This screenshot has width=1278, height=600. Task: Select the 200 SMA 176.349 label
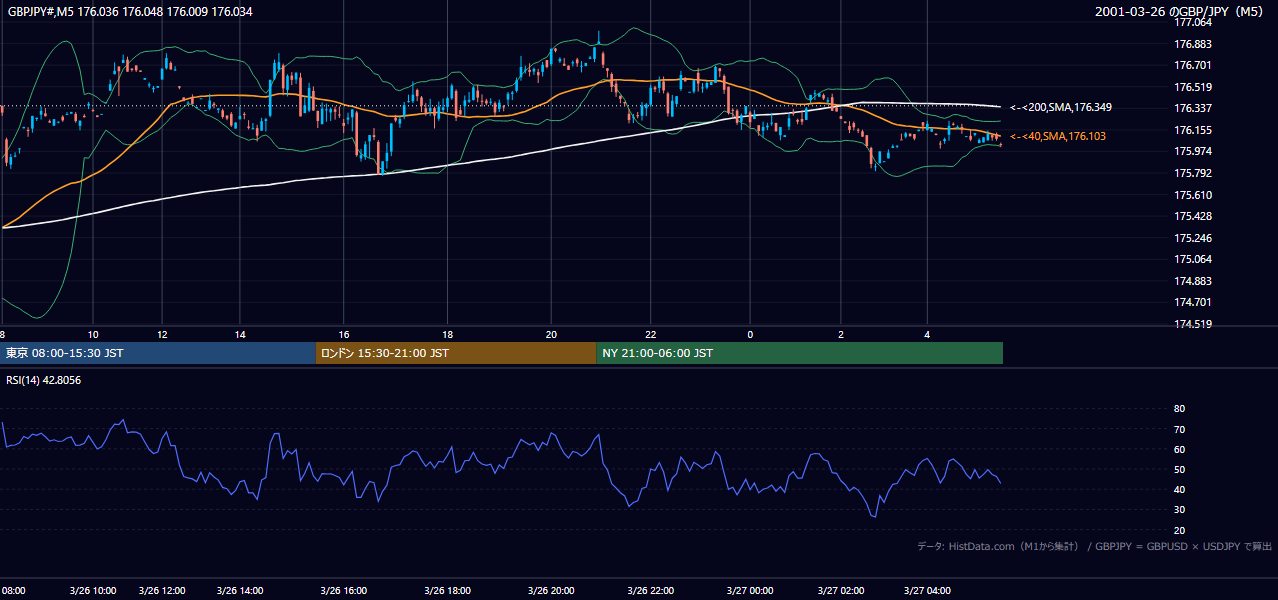tap(1061, 107)
